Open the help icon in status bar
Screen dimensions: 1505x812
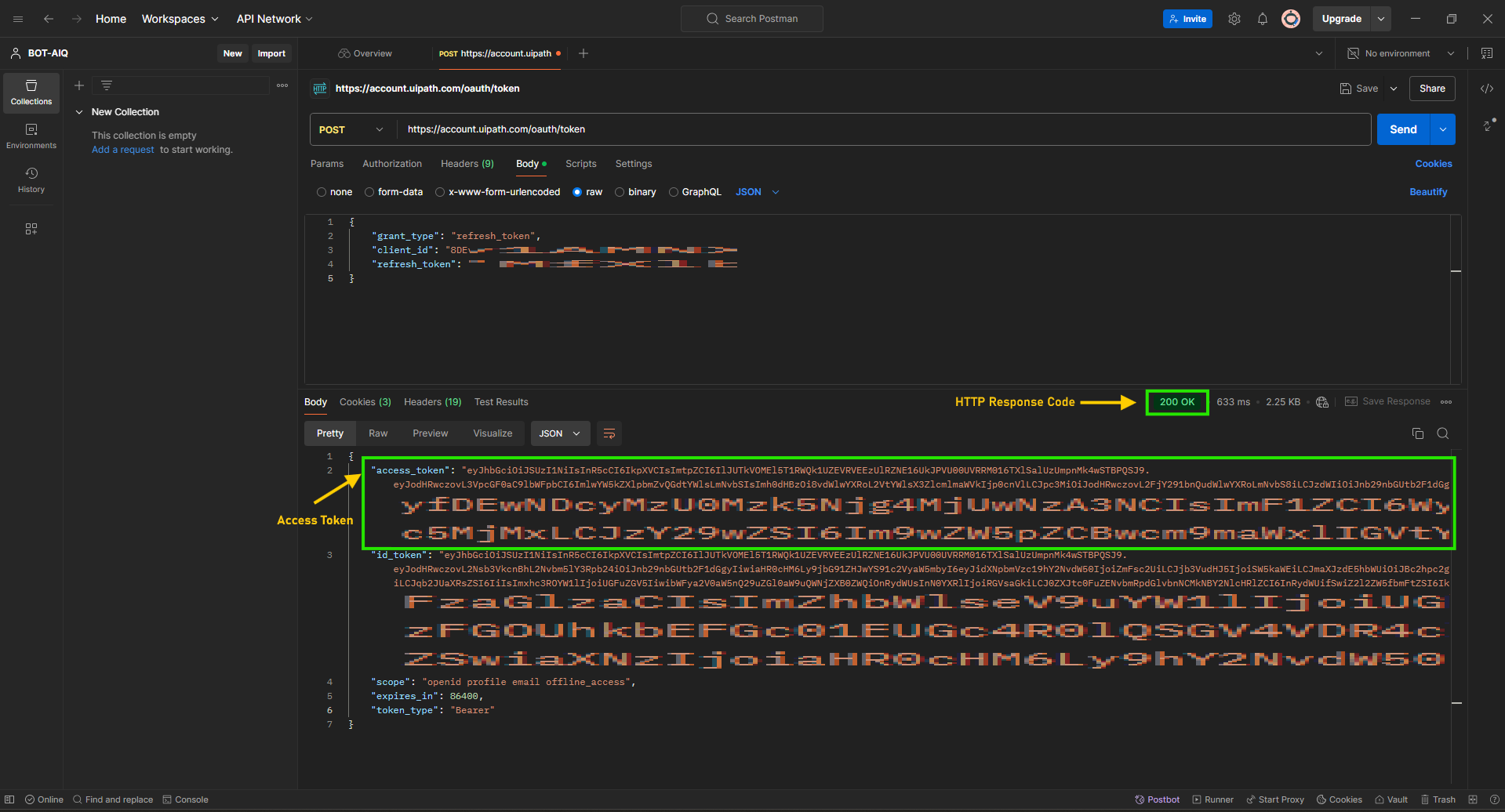[1494, 799]
